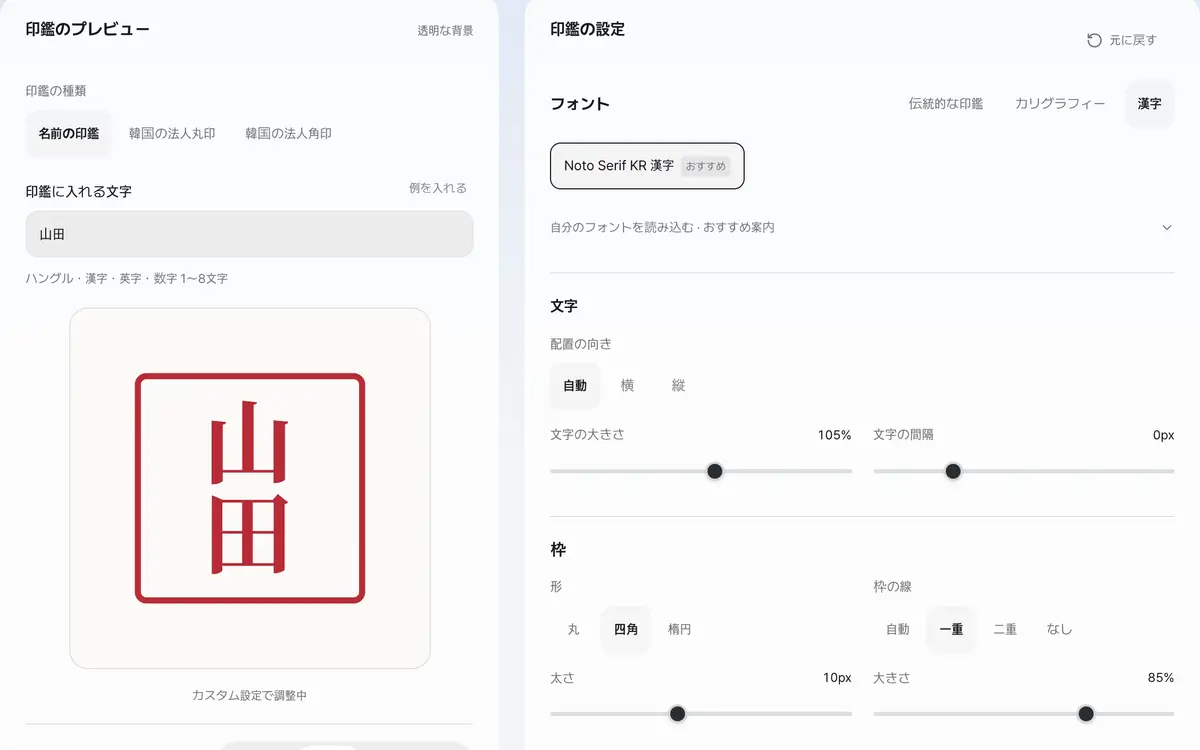Click the 105% text size value
Viewport: 1200px width, 750px height.
point(834,435)
